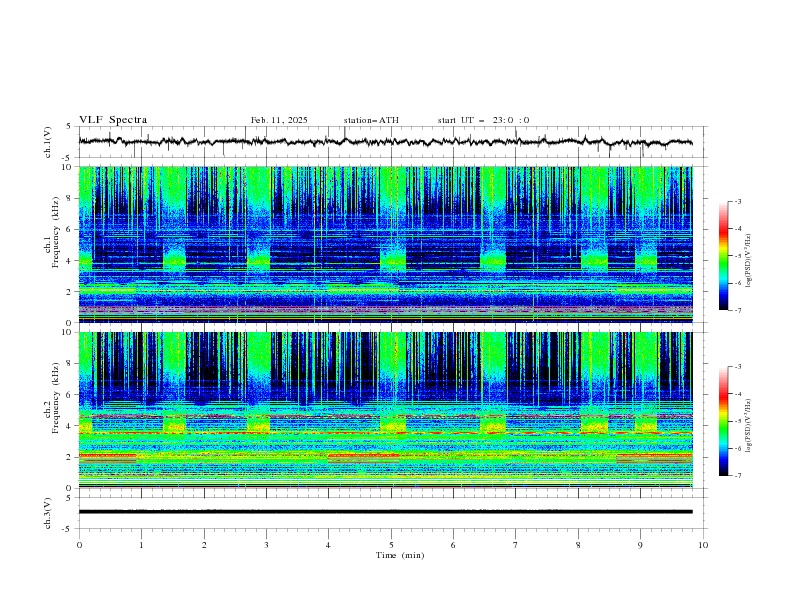Click the 'VLF Spectra' title text
The width and height of the screenshot is (792, 612).
tap(113, 120)
